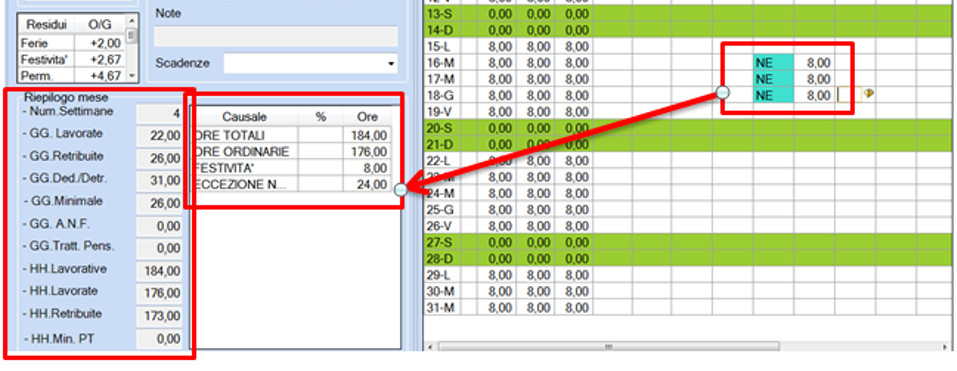Click the HH.Retribuite value 173,00

159,316
